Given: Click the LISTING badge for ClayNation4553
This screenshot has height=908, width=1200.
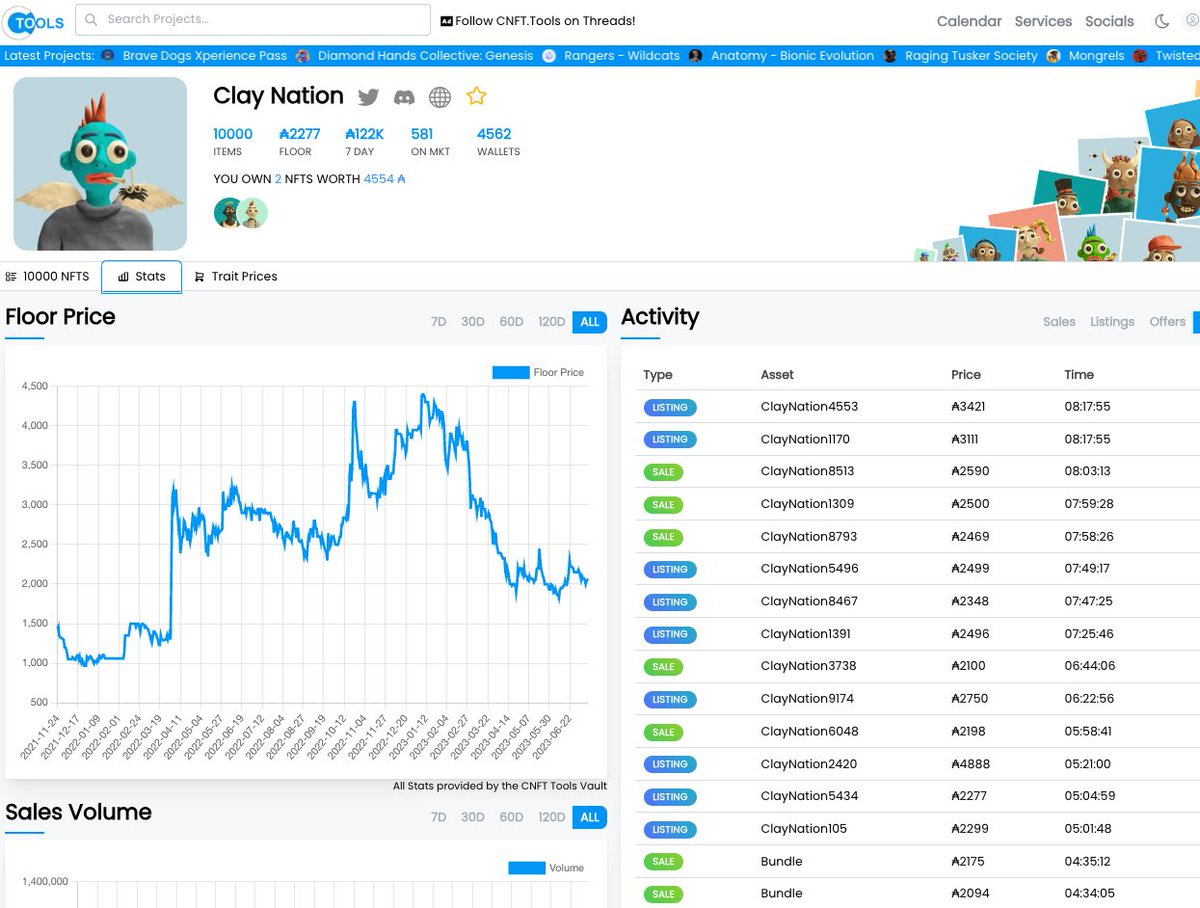Looking at the screenshot, I should [670, 407].
